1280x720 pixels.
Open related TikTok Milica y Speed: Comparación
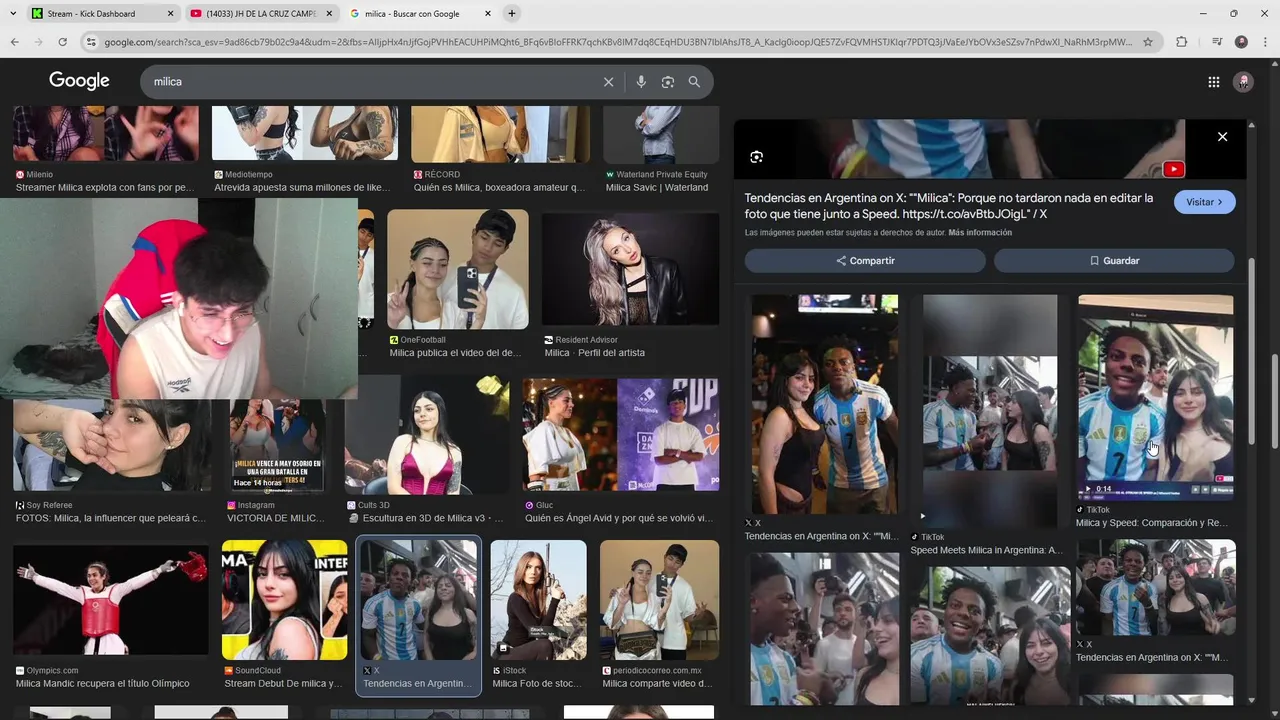click(x=1155, y=398)
